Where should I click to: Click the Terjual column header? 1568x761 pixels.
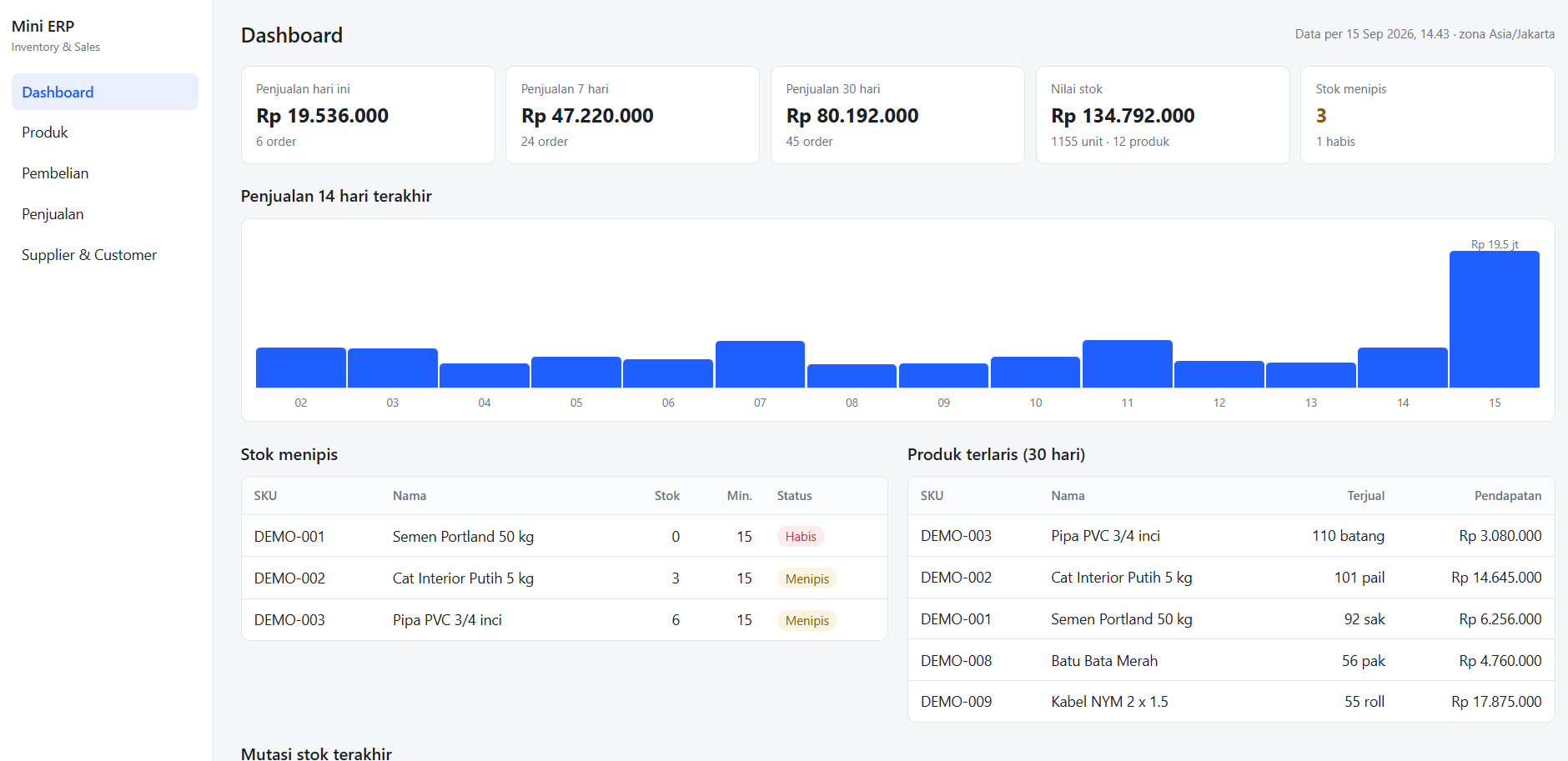(x=1365, y=496)
